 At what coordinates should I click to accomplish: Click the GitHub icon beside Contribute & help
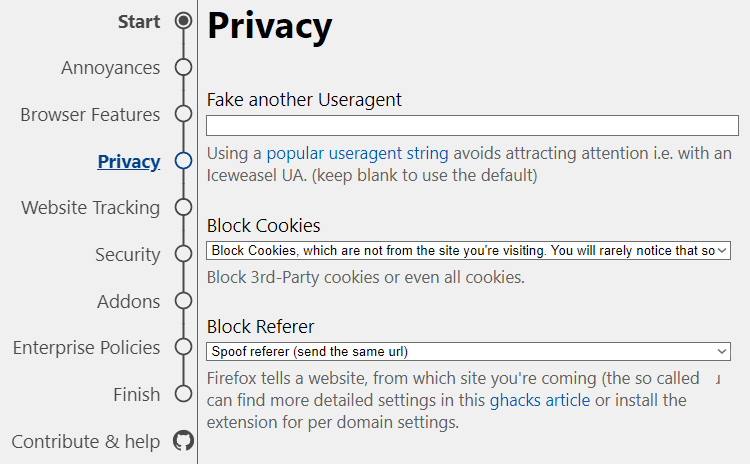(184, 441)
